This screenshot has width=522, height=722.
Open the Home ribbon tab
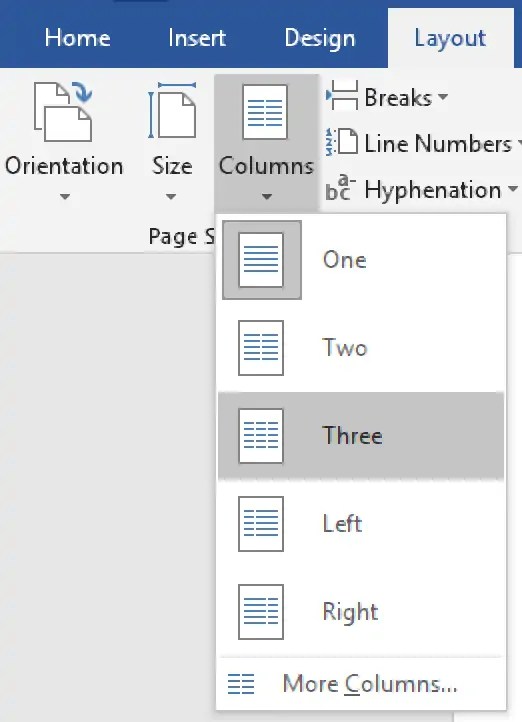click(x=77, y=38)
